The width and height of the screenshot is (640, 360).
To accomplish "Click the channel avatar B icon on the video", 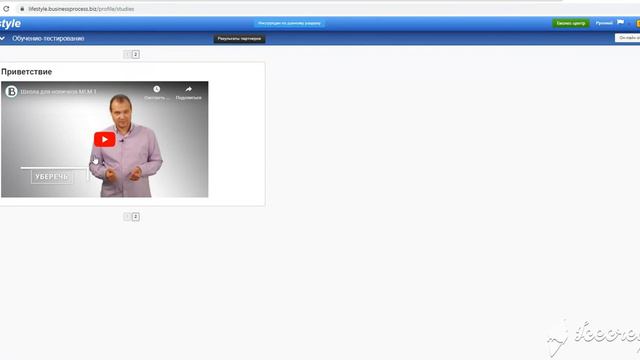I will (11, 91).
